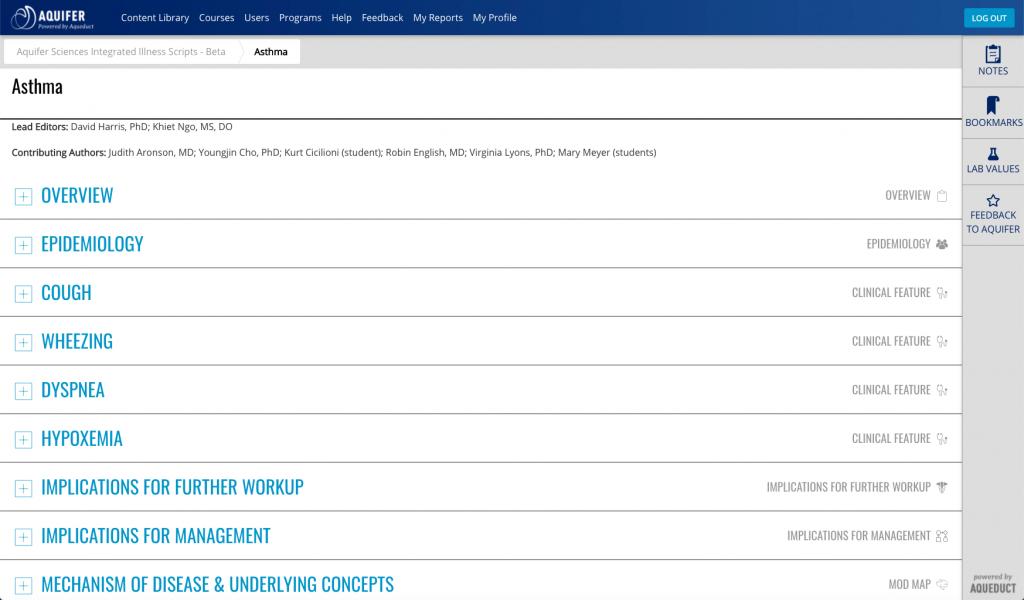
Task: Open the Bookmarks ribbon icon
Action: pyautogui.click(x=993, y=105)
